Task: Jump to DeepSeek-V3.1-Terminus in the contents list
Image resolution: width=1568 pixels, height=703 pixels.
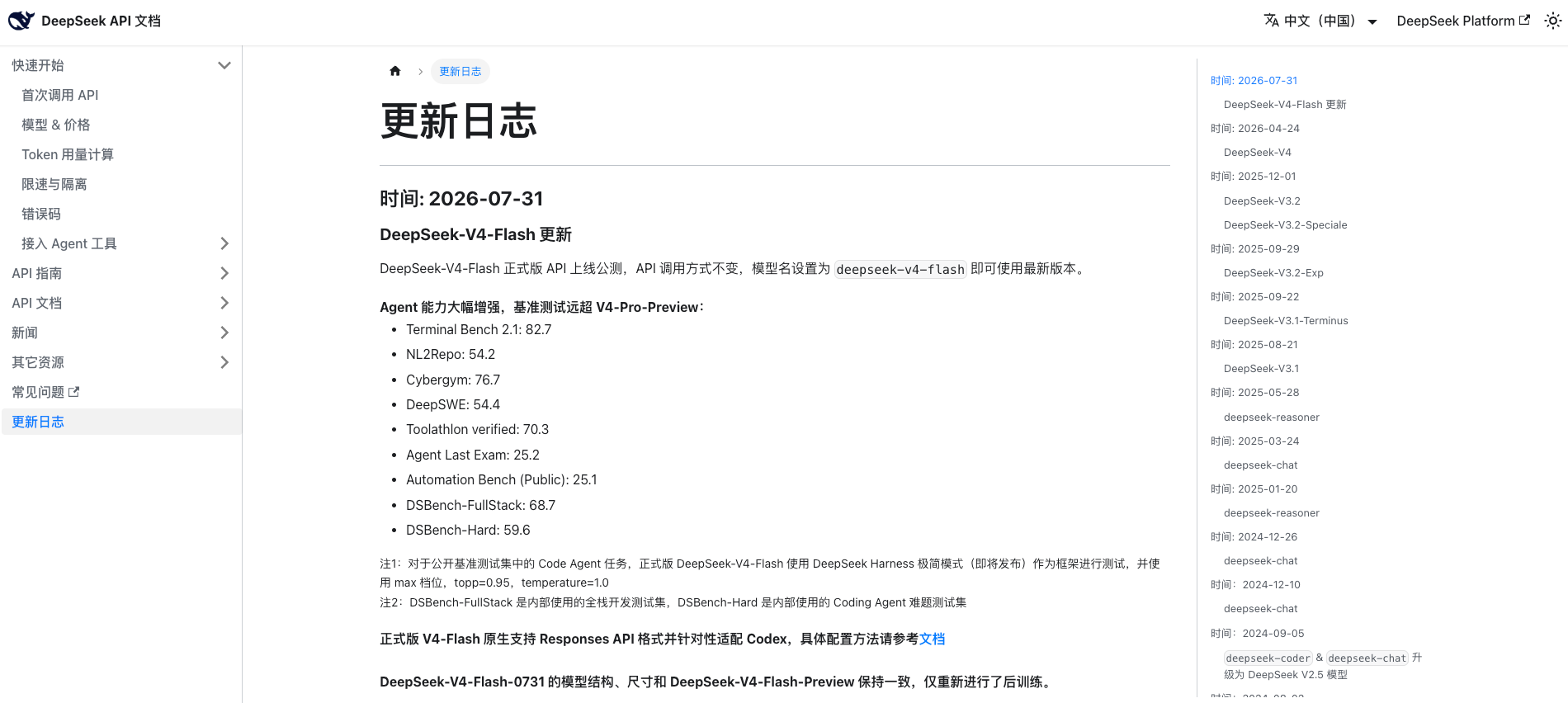Action: coord(1286,320)
